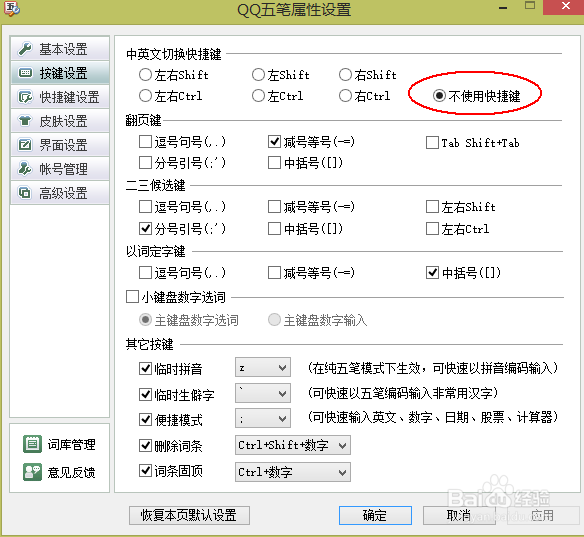Viewport: 584px width, 537px height.
Task: Switch to 按键设置 tab
Action: pyautogui.click(x=60, y=73)
